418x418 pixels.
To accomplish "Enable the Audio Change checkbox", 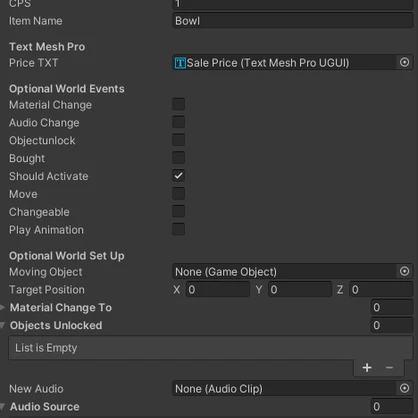I will (x=179, y=122).
